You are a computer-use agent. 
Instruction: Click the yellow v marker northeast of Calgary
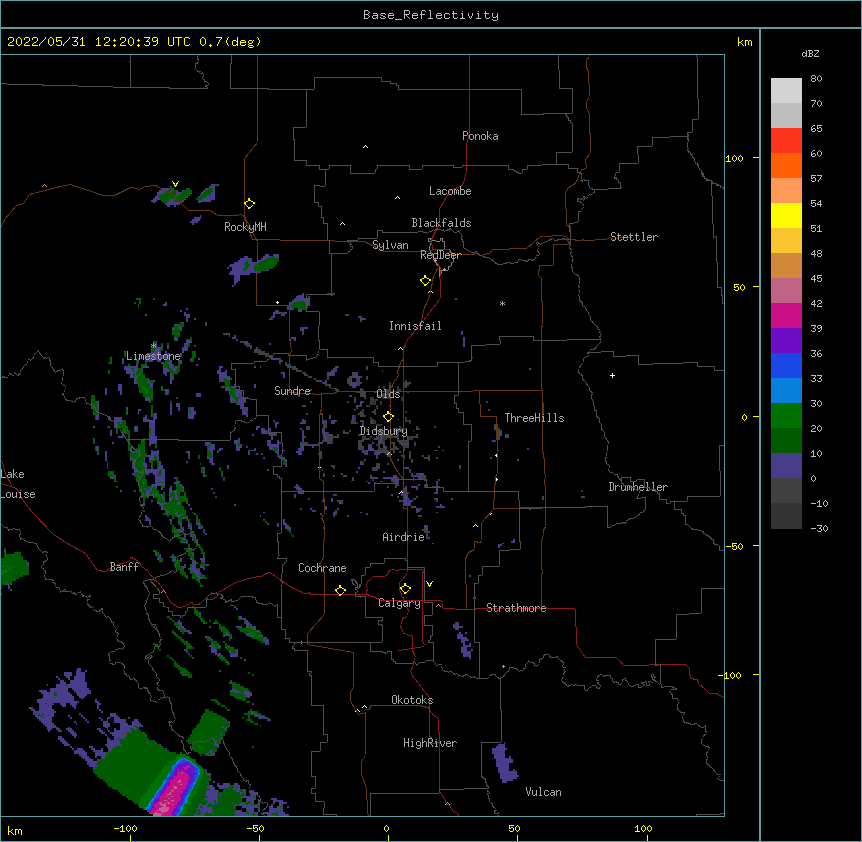[429, 584]
